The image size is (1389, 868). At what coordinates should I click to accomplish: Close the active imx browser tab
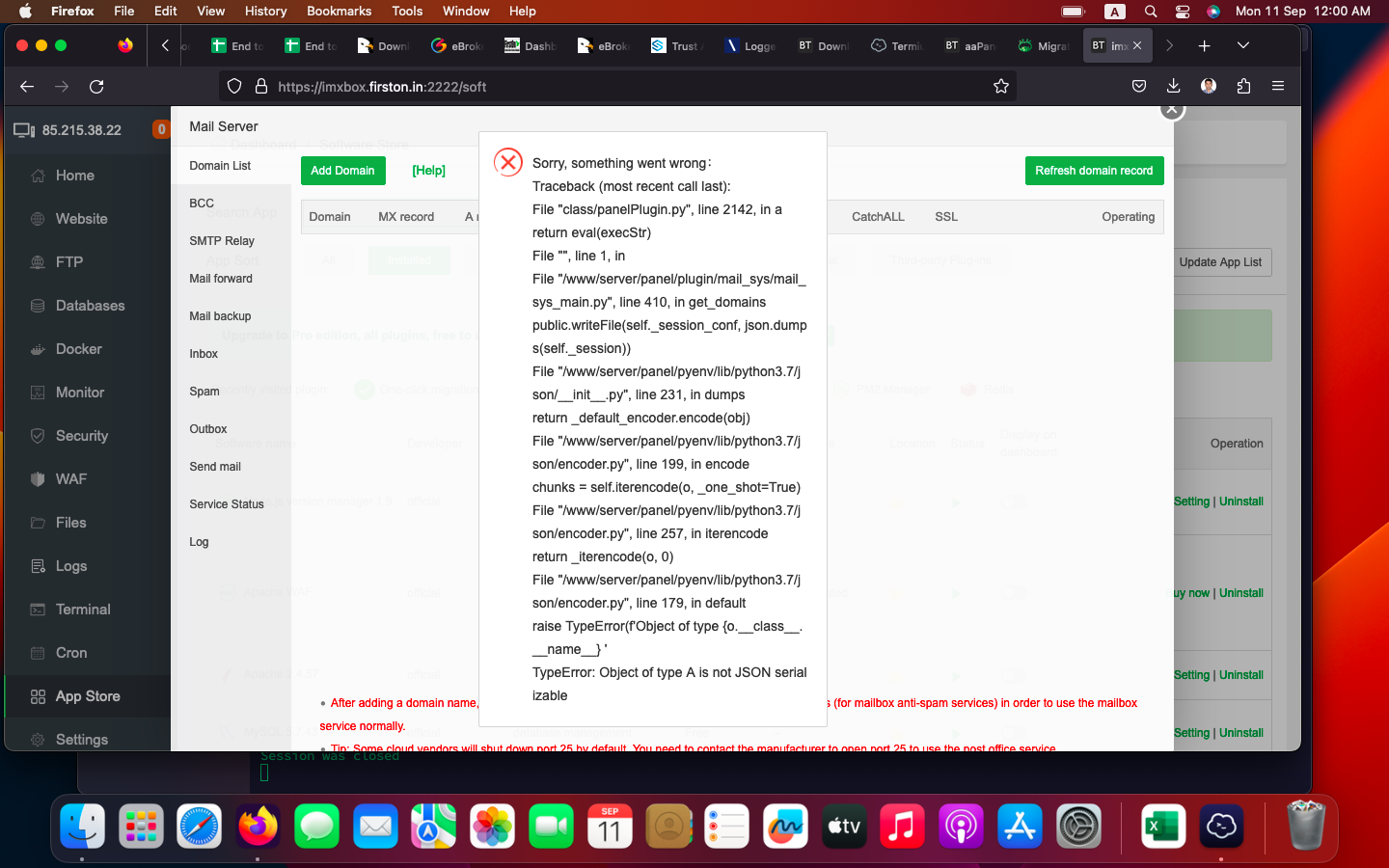point(1137,45)
